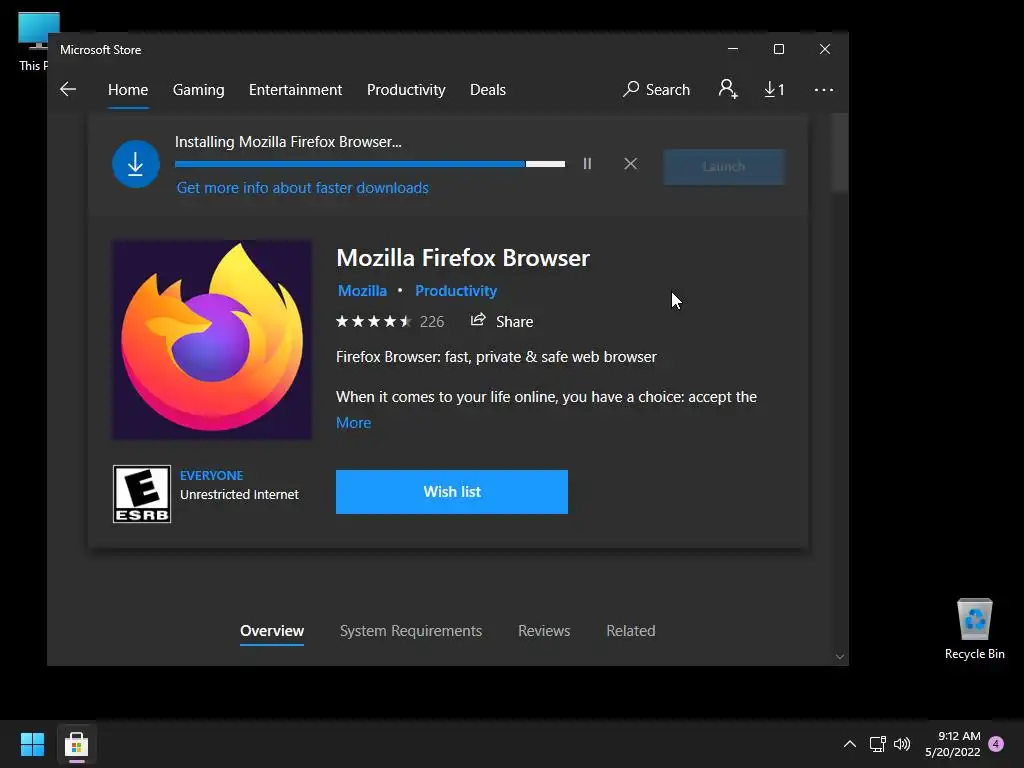Open the Home tab
This screenshot has width=1024, height=768.
[x=128, y=89]
